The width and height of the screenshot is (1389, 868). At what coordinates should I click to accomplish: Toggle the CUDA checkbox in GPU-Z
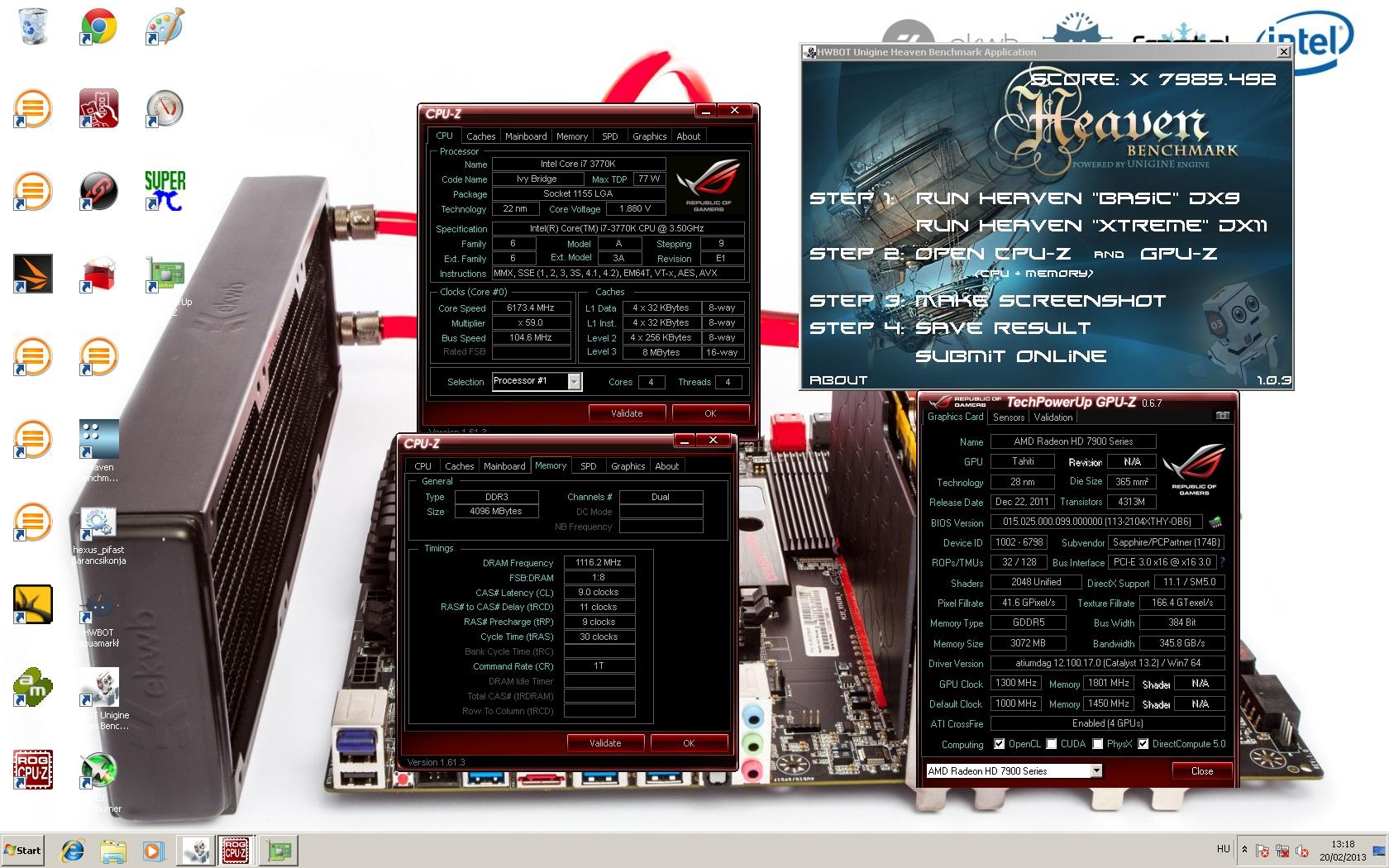point(1051,744)
